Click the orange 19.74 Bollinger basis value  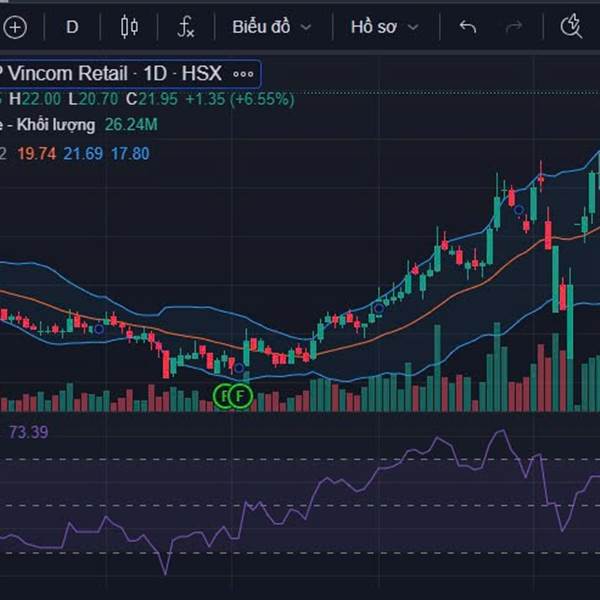click(37, 154)
